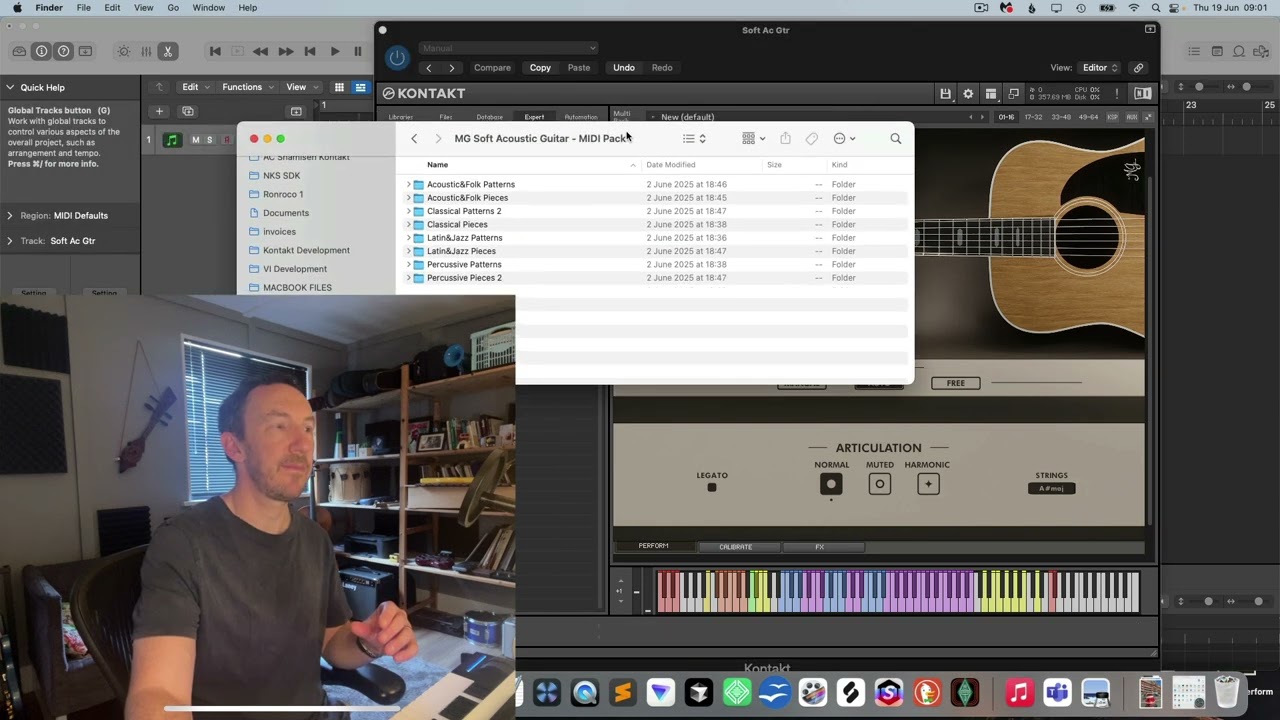This screenshot has width=1280, height=720.
Task: Mute track 1 with M button
Action: 195,140
